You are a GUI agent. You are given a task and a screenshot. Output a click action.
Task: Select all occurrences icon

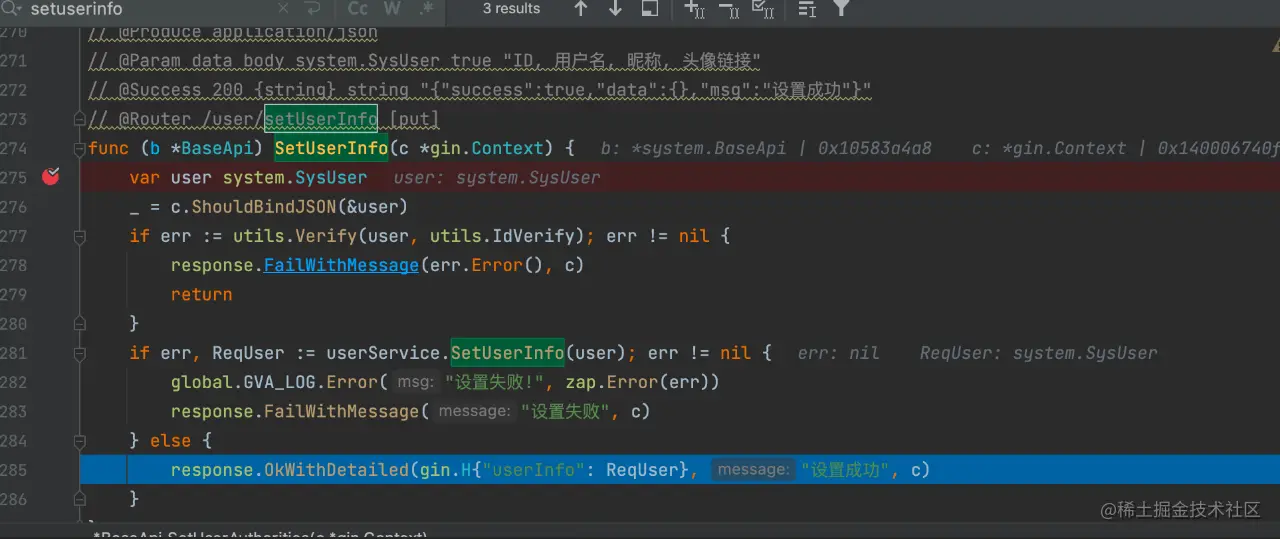tap(763, 9)
